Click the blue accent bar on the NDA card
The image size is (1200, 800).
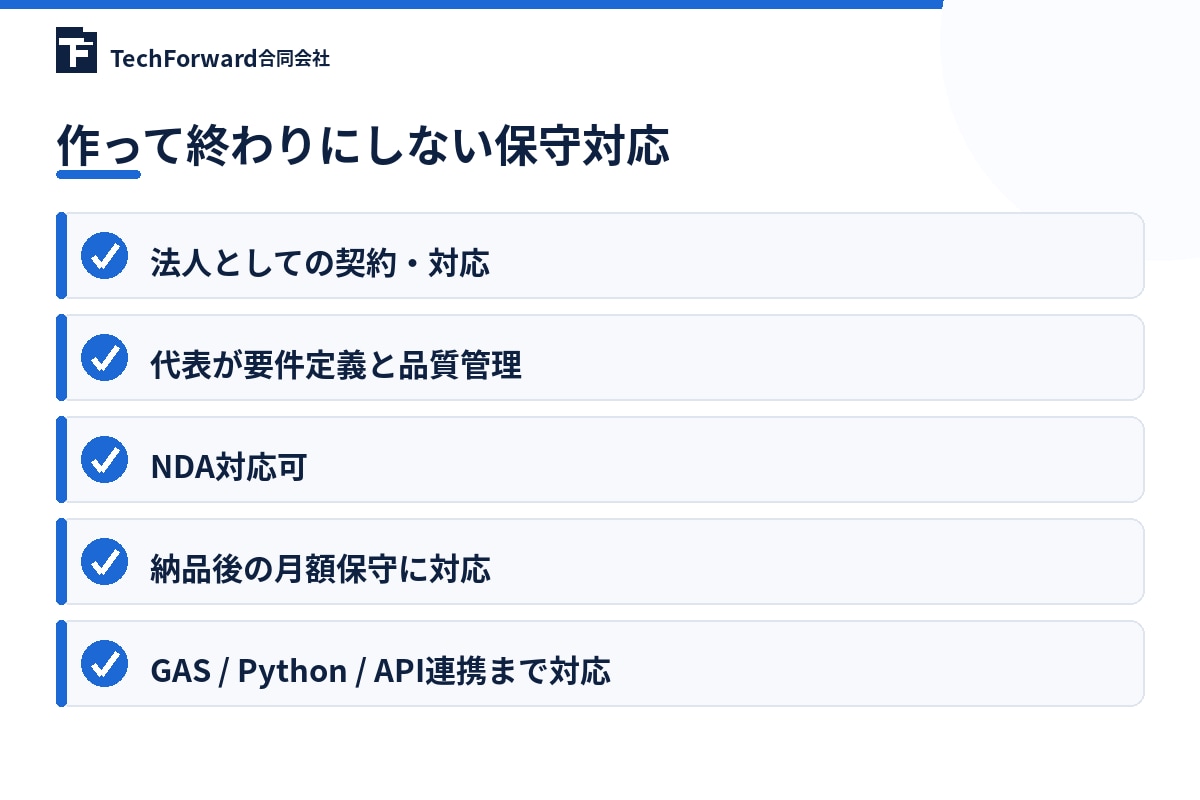pos(61,459)
